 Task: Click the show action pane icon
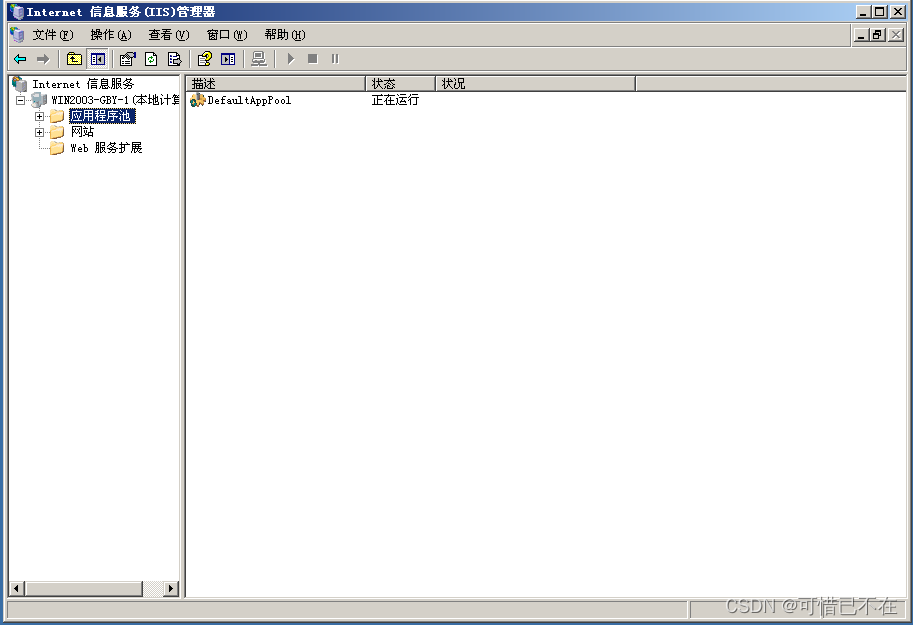coord(228,59)
